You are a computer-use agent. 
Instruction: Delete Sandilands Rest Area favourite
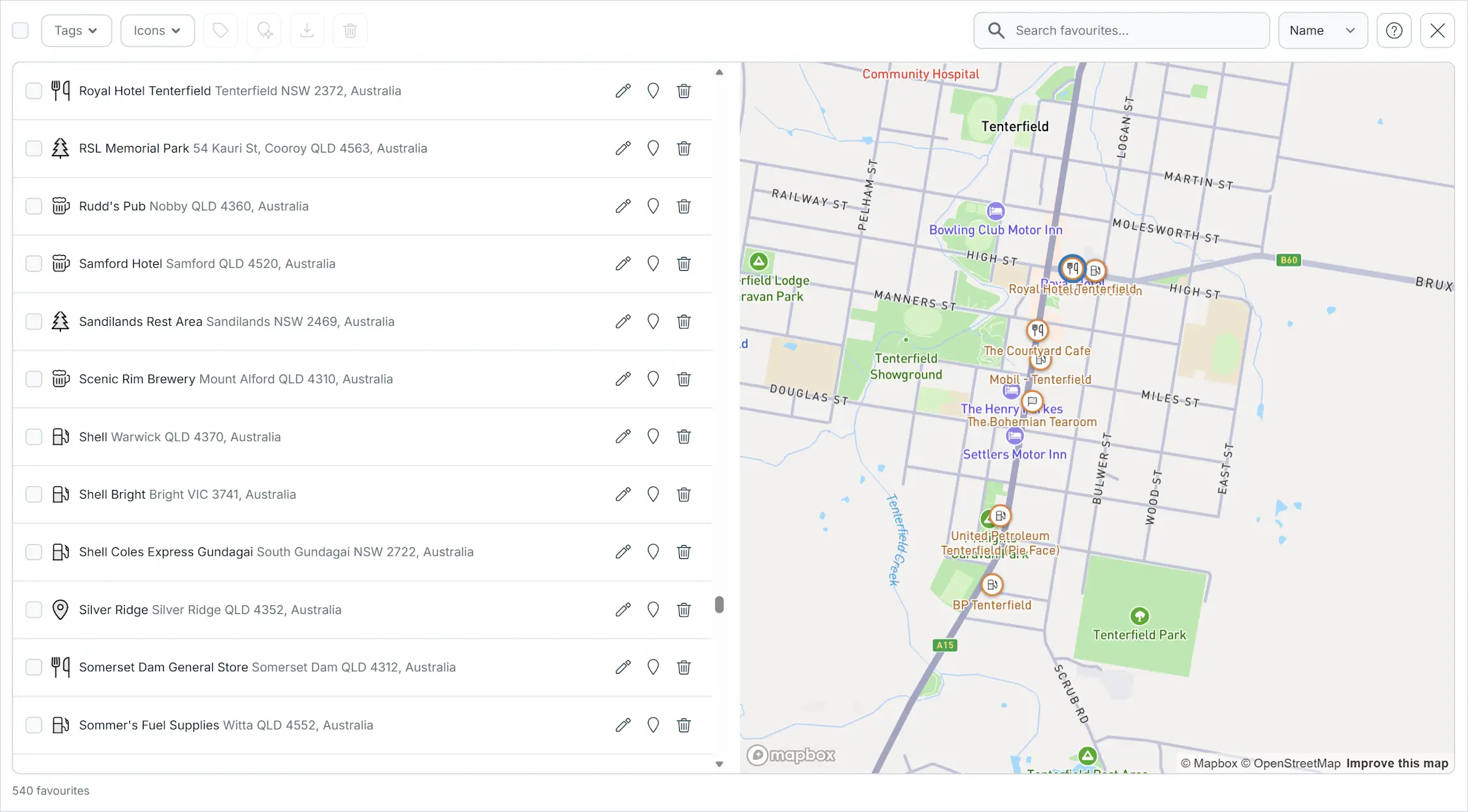[684, 321]
